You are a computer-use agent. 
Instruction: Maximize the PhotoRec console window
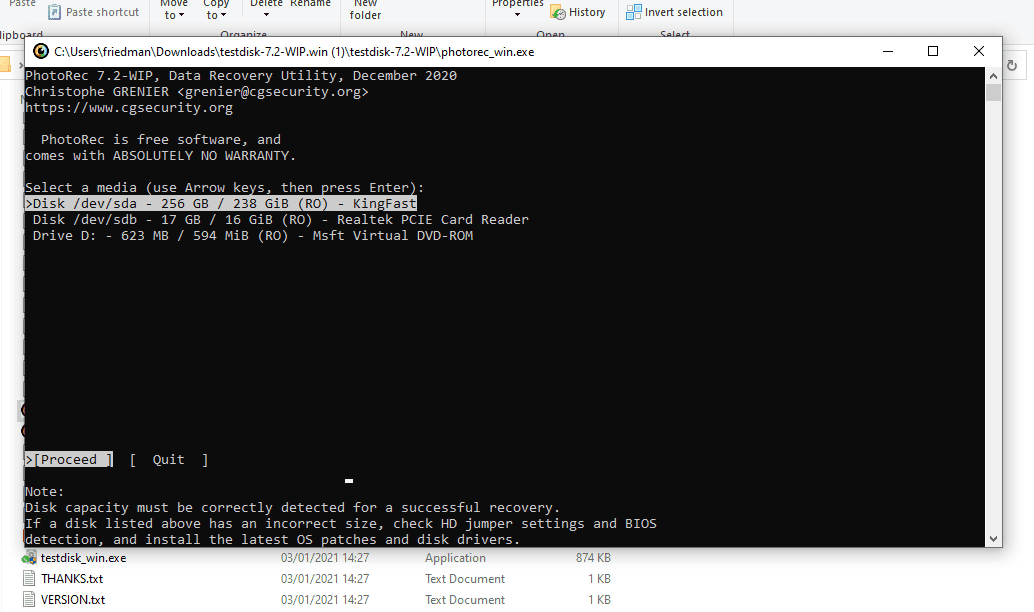tap(932, 51)
